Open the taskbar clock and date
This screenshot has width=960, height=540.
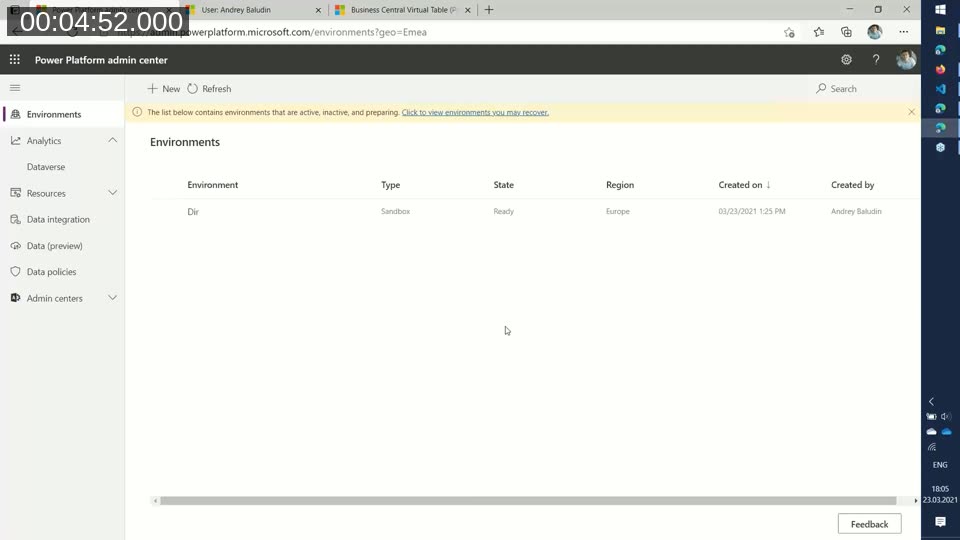(x=940, y=494)
